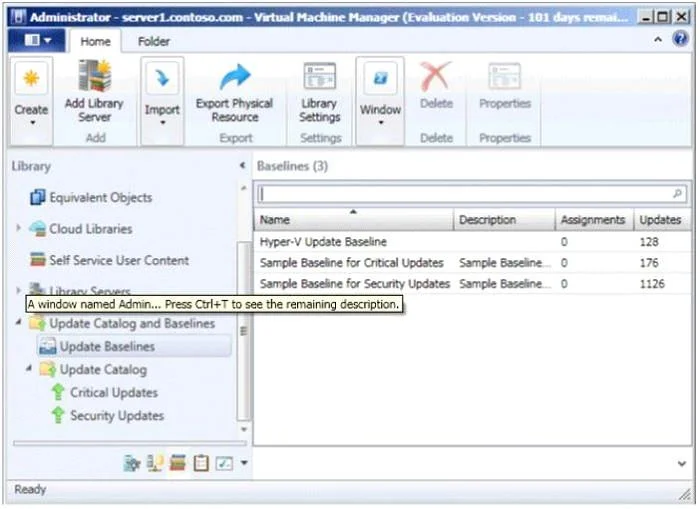Select the Cloud Libraries node
Screen dimensions: 700x509
(91, 229)
